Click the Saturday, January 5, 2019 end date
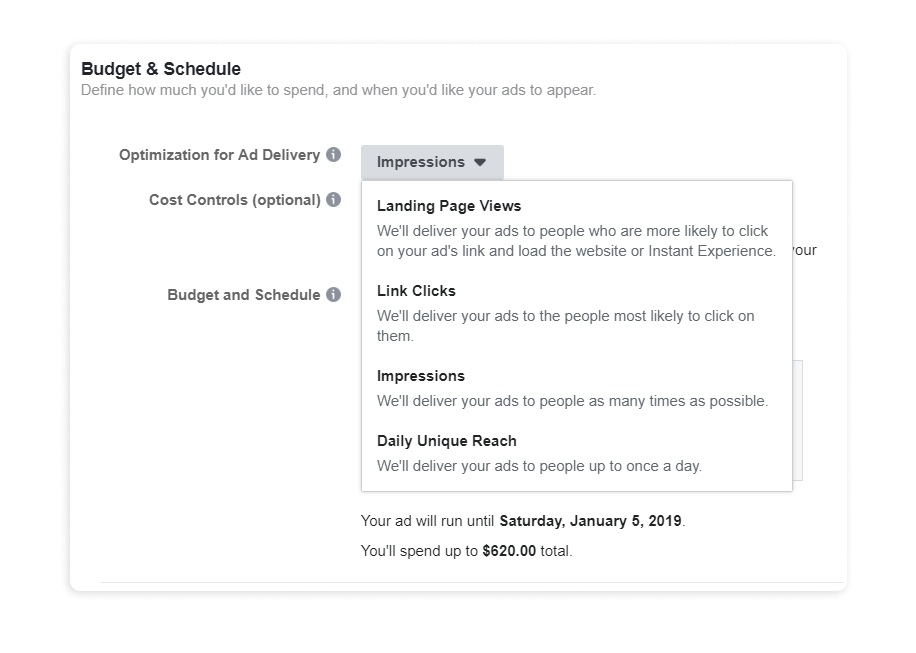 point(591,520)
